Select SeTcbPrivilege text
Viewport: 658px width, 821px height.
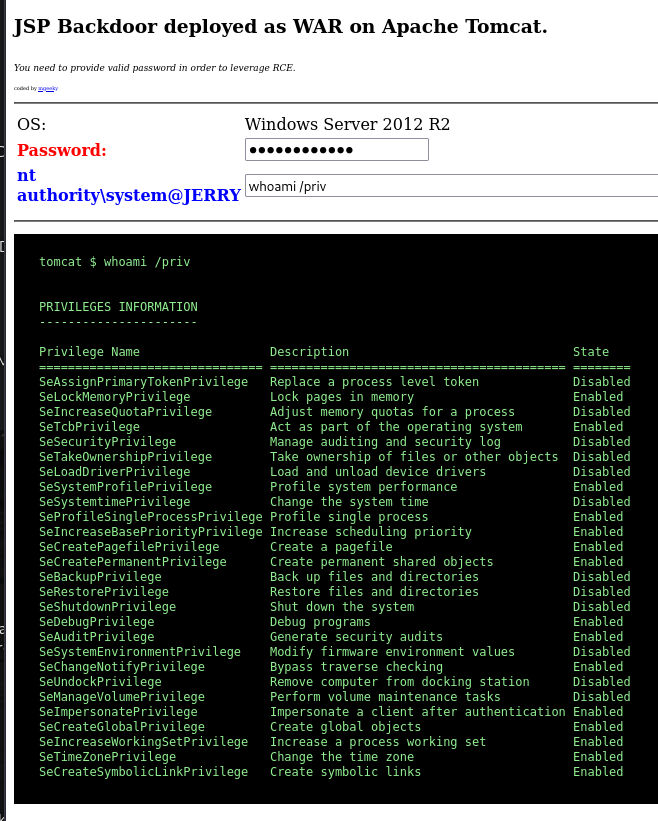[x=90, y=427]
